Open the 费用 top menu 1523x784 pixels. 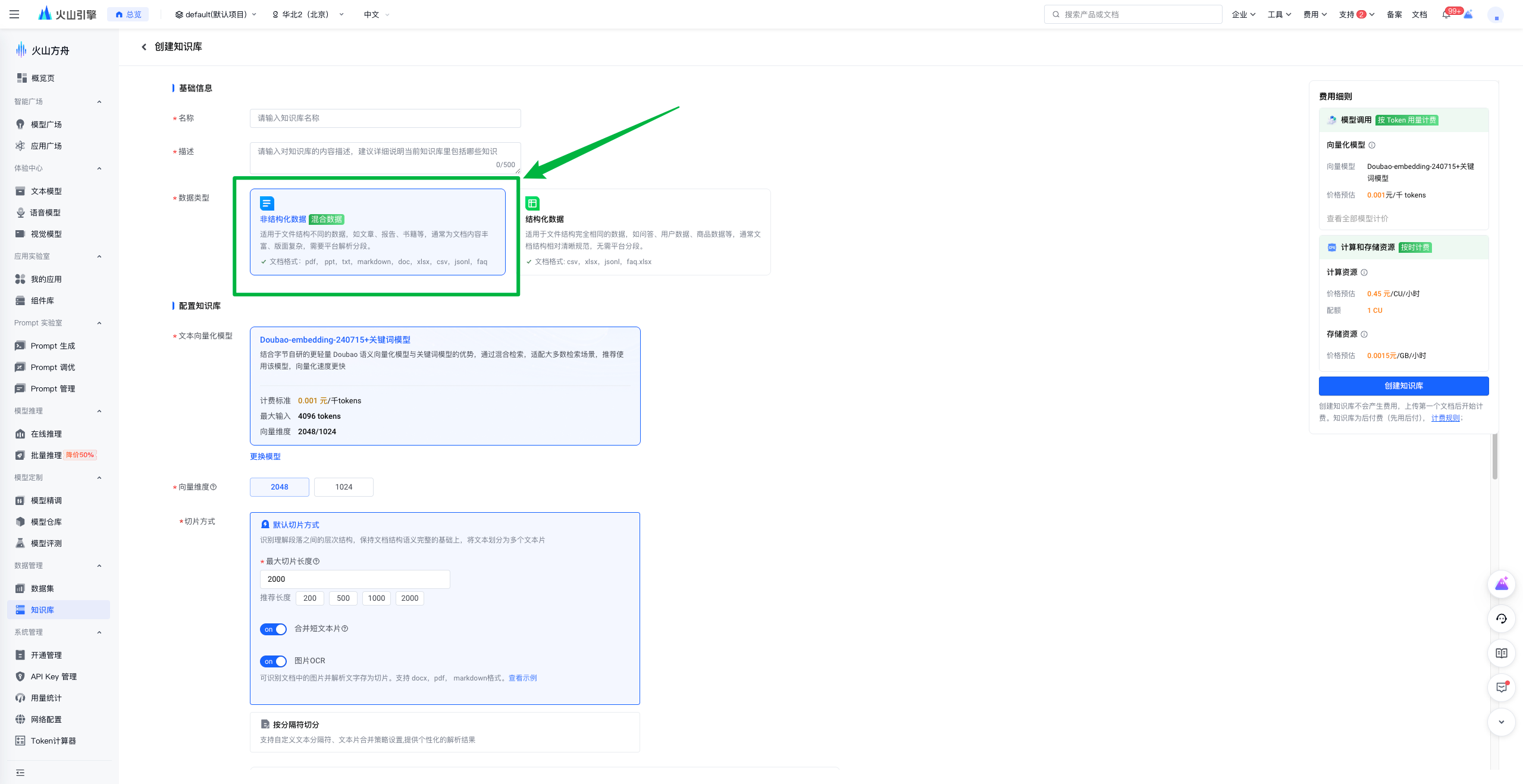[1315, 14]
